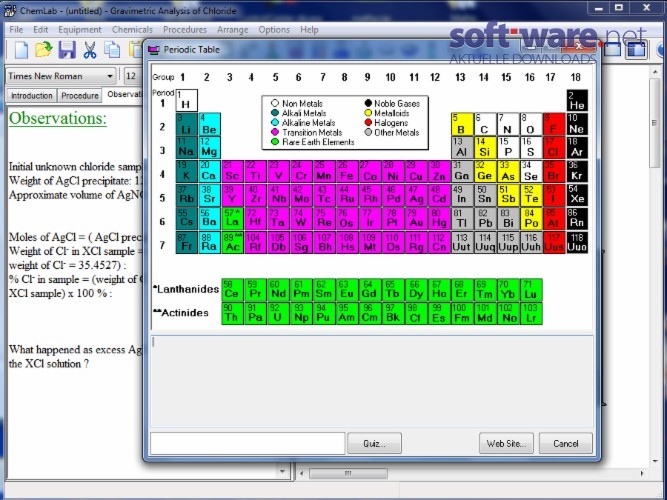Select the Carbon (C) element cell

coord(485,124)
